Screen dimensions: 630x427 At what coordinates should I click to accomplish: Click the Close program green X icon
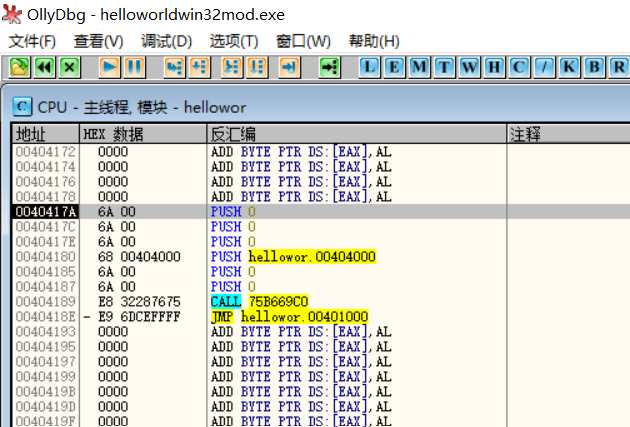click(x=70, y=67)
